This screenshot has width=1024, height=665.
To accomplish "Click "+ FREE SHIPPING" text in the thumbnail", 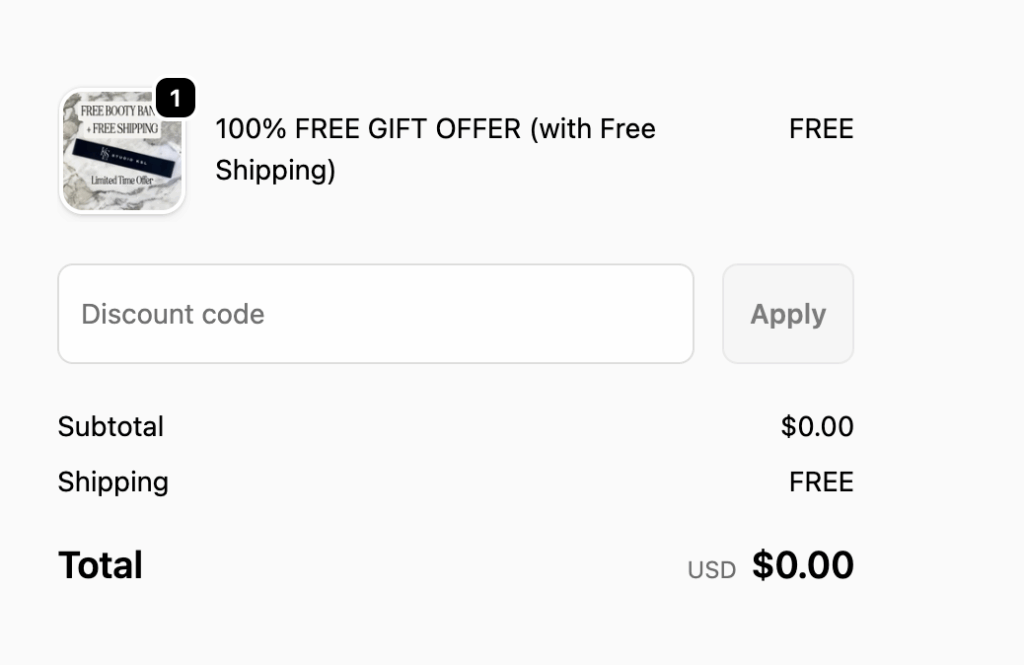I will pos(121,128).
